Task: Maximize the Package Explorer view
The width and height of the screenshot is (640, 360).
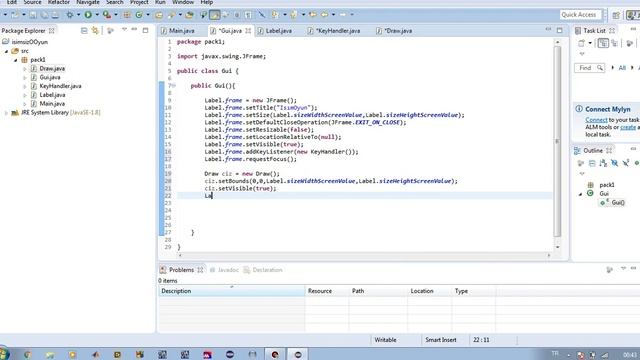Action: pos(145,30)
